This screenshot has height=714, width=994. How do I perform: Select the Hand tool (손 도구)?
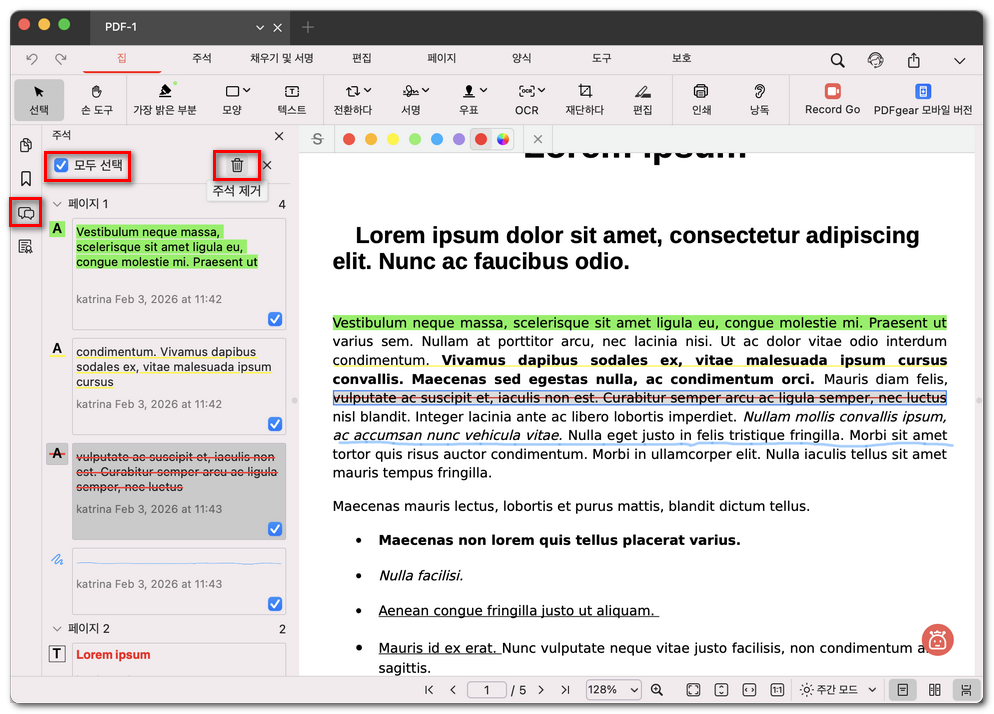click(x=96, y=98)
